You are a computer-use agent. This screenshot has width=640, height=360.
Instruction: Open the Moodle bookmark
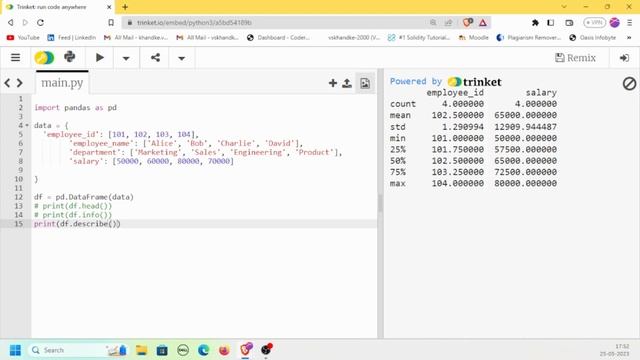(473, 38)
